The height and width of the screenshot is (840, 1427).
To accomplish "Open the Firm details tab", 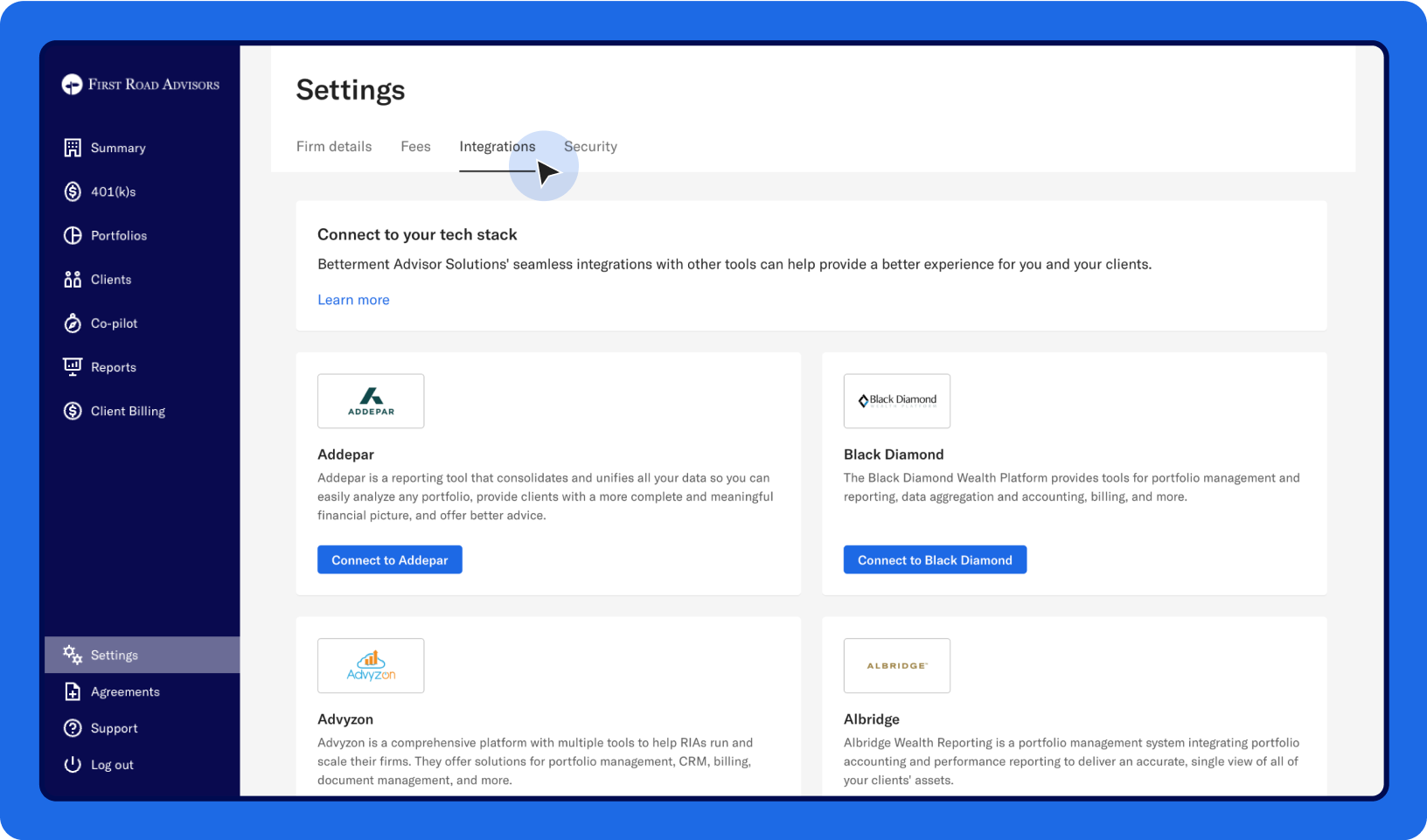I will [x=334, y=146].
